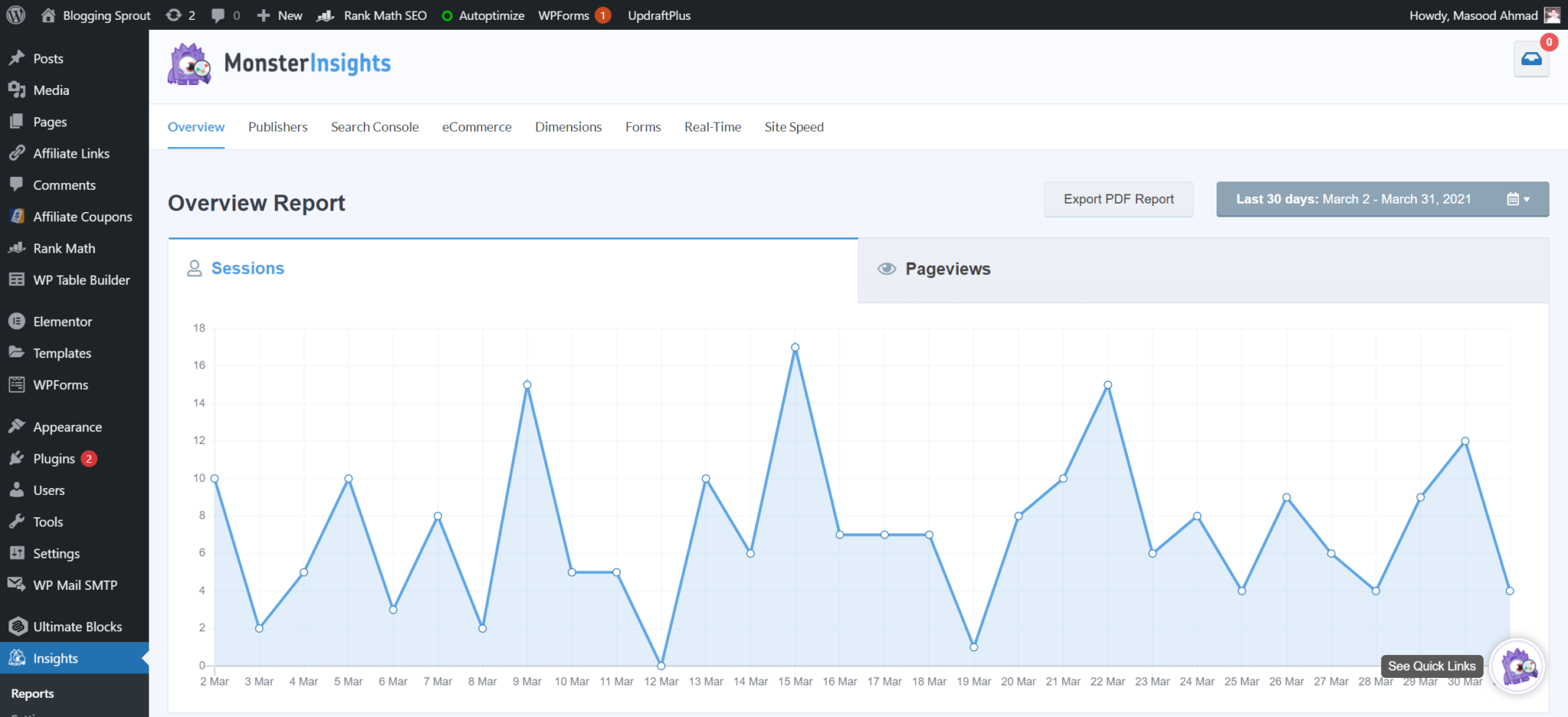
Task: Click the Affiliate Coupons icon
Action: 17,217
